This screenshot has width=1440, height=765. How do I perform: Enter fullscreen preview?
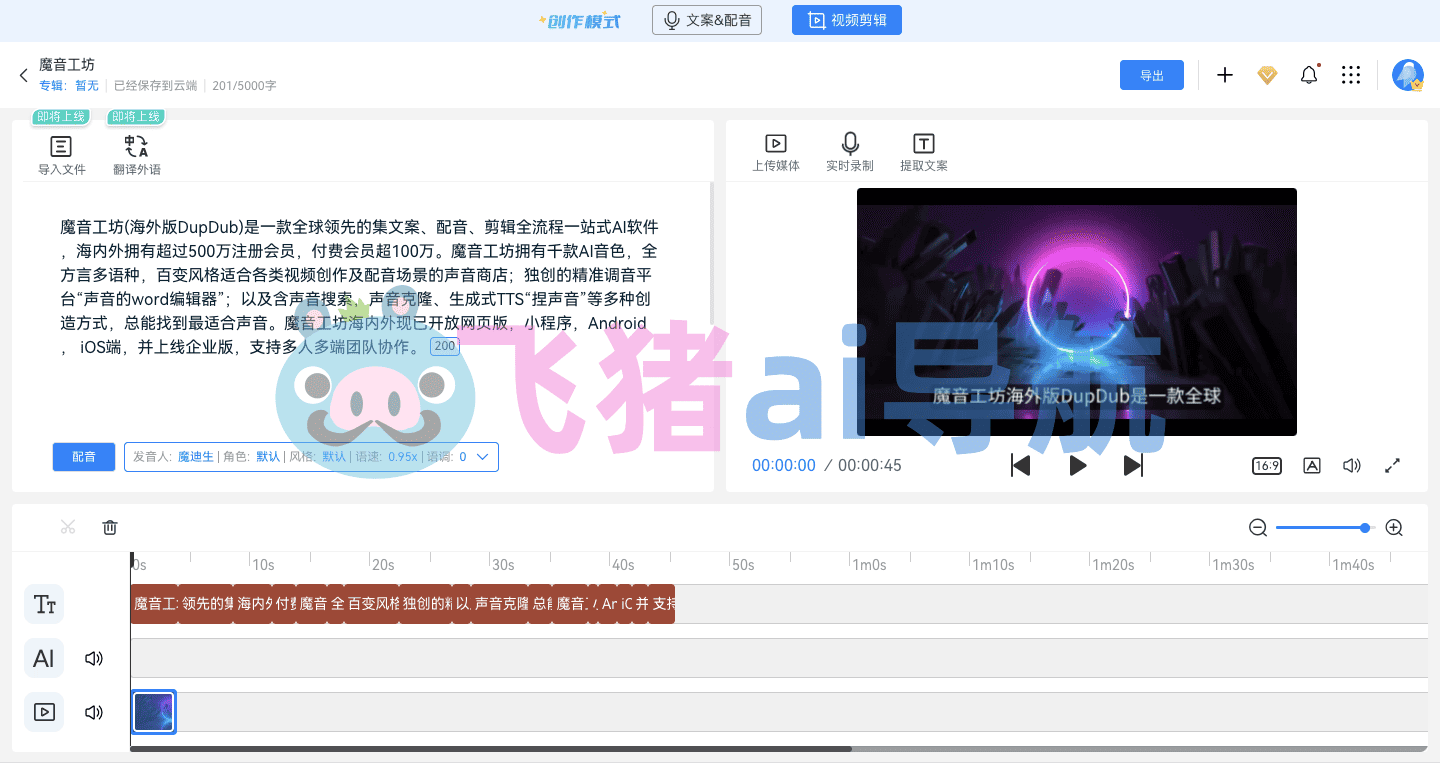coord(1392,465)
